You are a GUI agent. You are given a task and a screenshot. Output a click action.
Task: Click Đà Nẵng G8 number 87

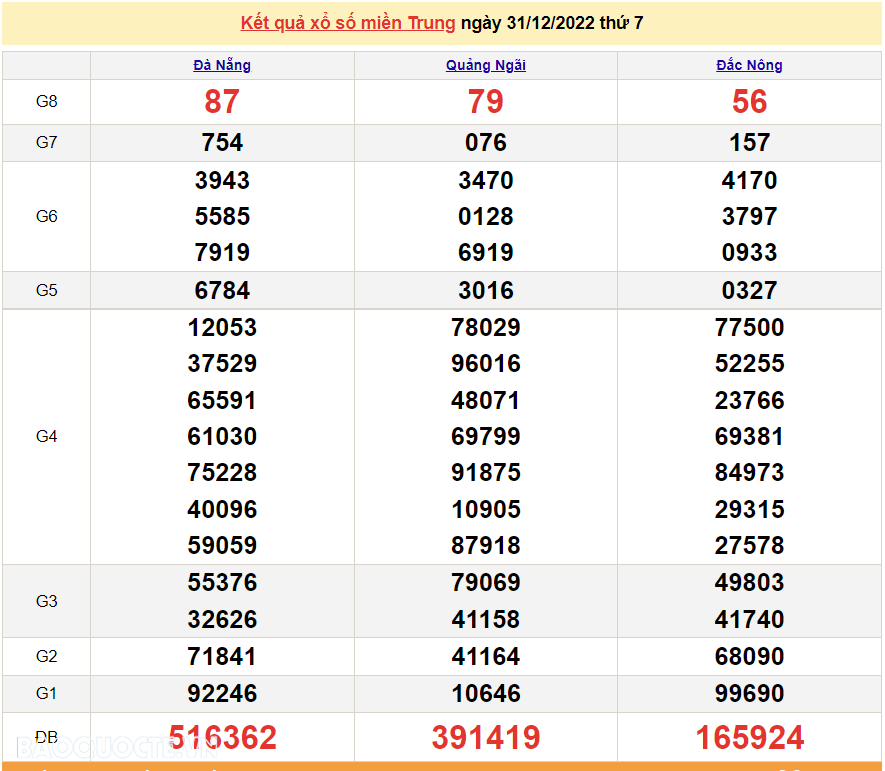(x=222, y=102)
